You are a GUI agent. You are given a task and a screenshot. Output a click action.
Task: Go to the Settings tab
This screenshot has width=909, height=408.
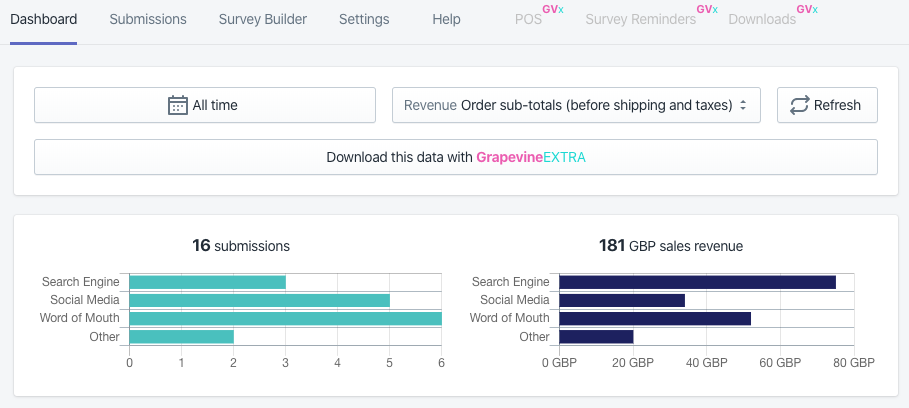coord(364,19)
